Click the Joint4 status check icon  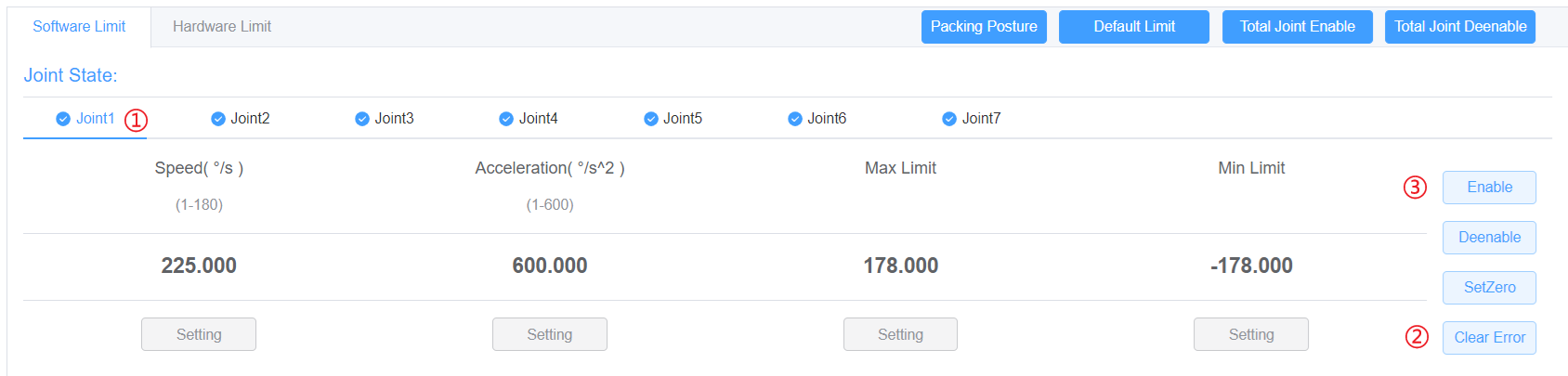pos(506,119)
